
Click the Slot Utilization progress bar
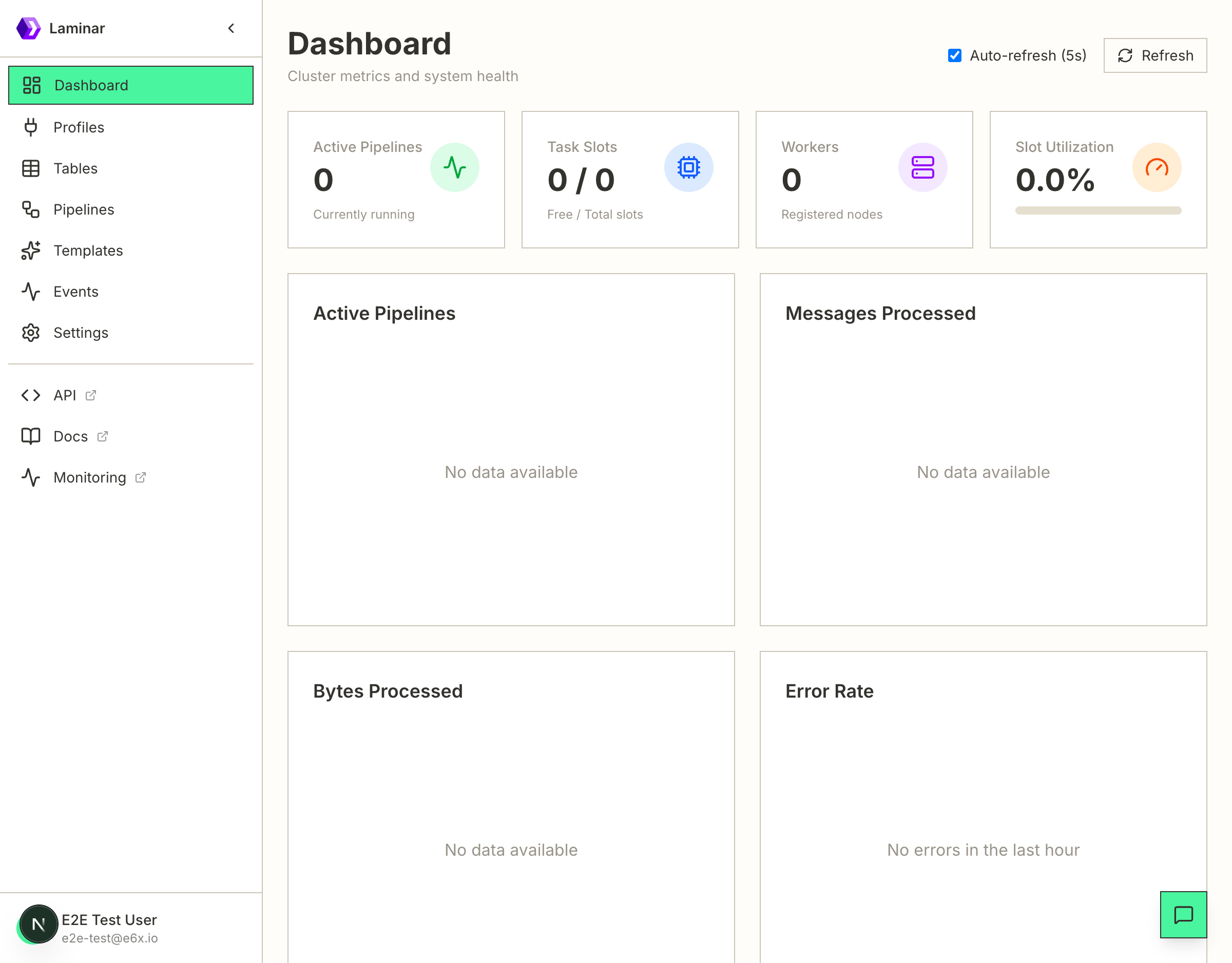(1097, 211)
